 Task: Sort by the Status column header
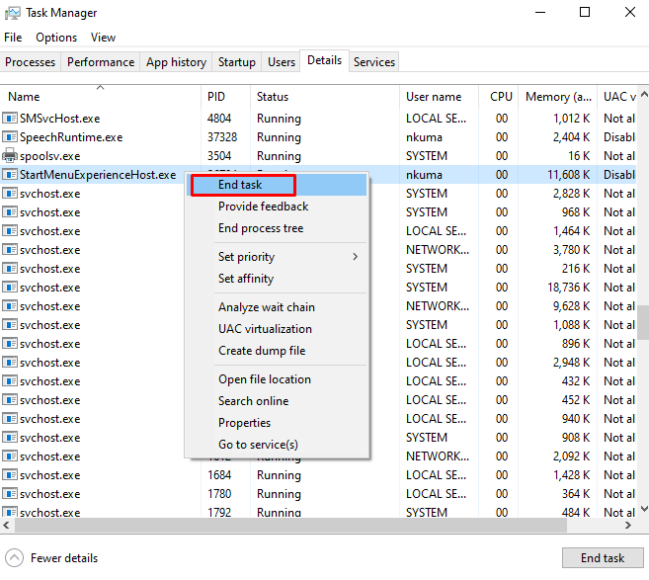pyautogui.click(x=325, y=97)
